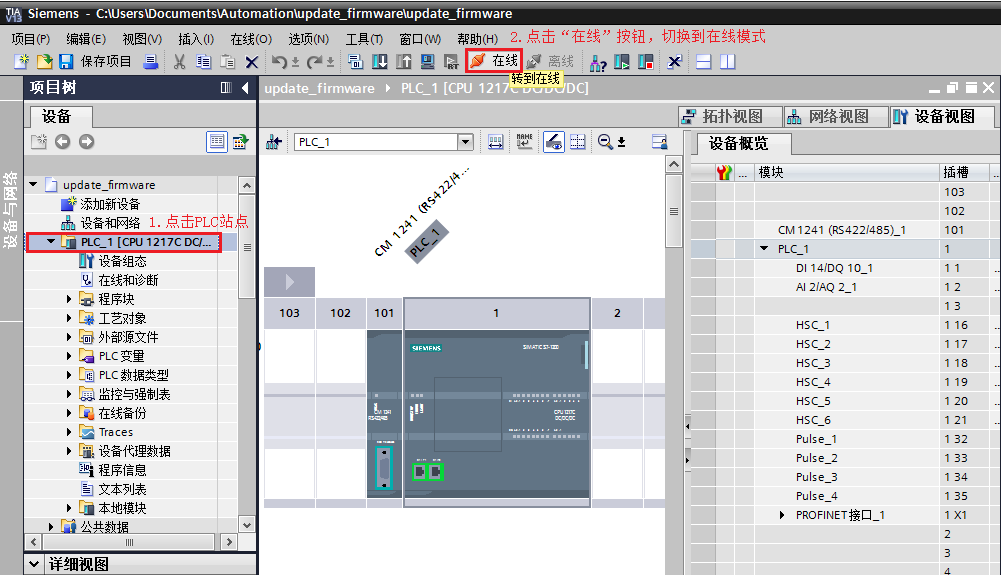Click CM 1241 module in slot 101
The width and height of the screenshot is (1001, 575).
point(384,414)
